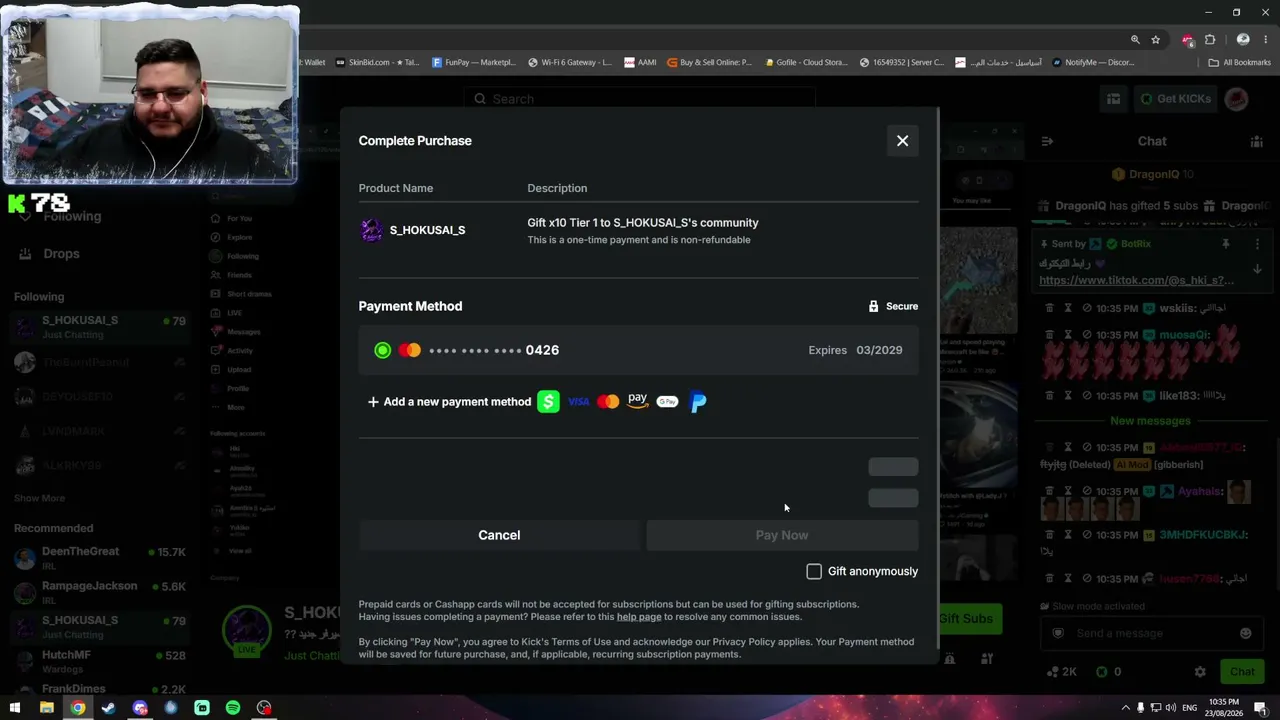Delete the message from wskiis

tap(1049, 308)
